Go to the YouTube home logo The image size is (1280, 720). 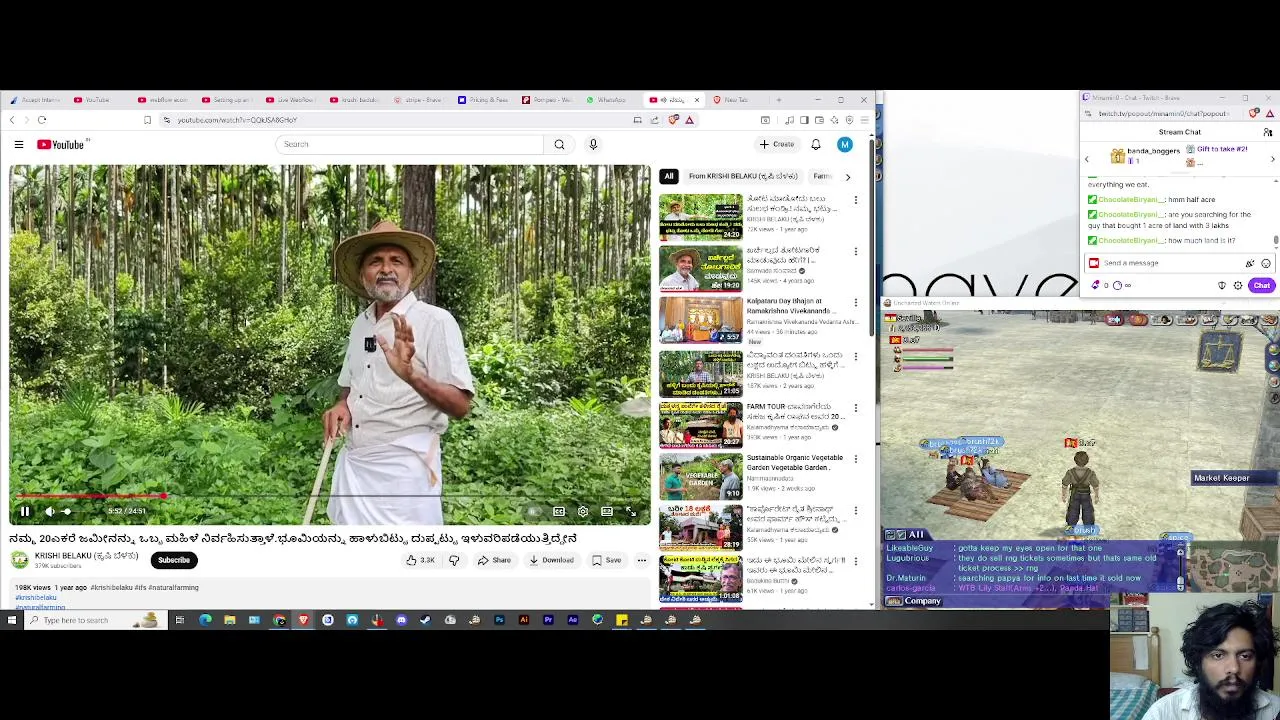pos(61,145)
